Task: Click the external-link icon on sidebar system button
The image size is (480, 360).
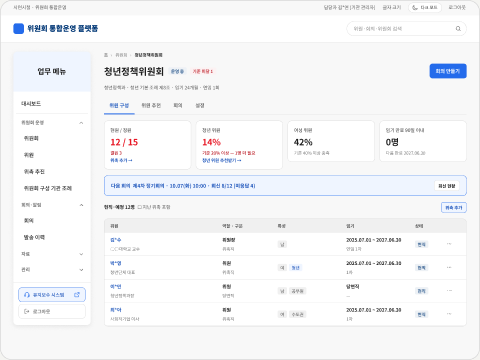Action: 77,295
